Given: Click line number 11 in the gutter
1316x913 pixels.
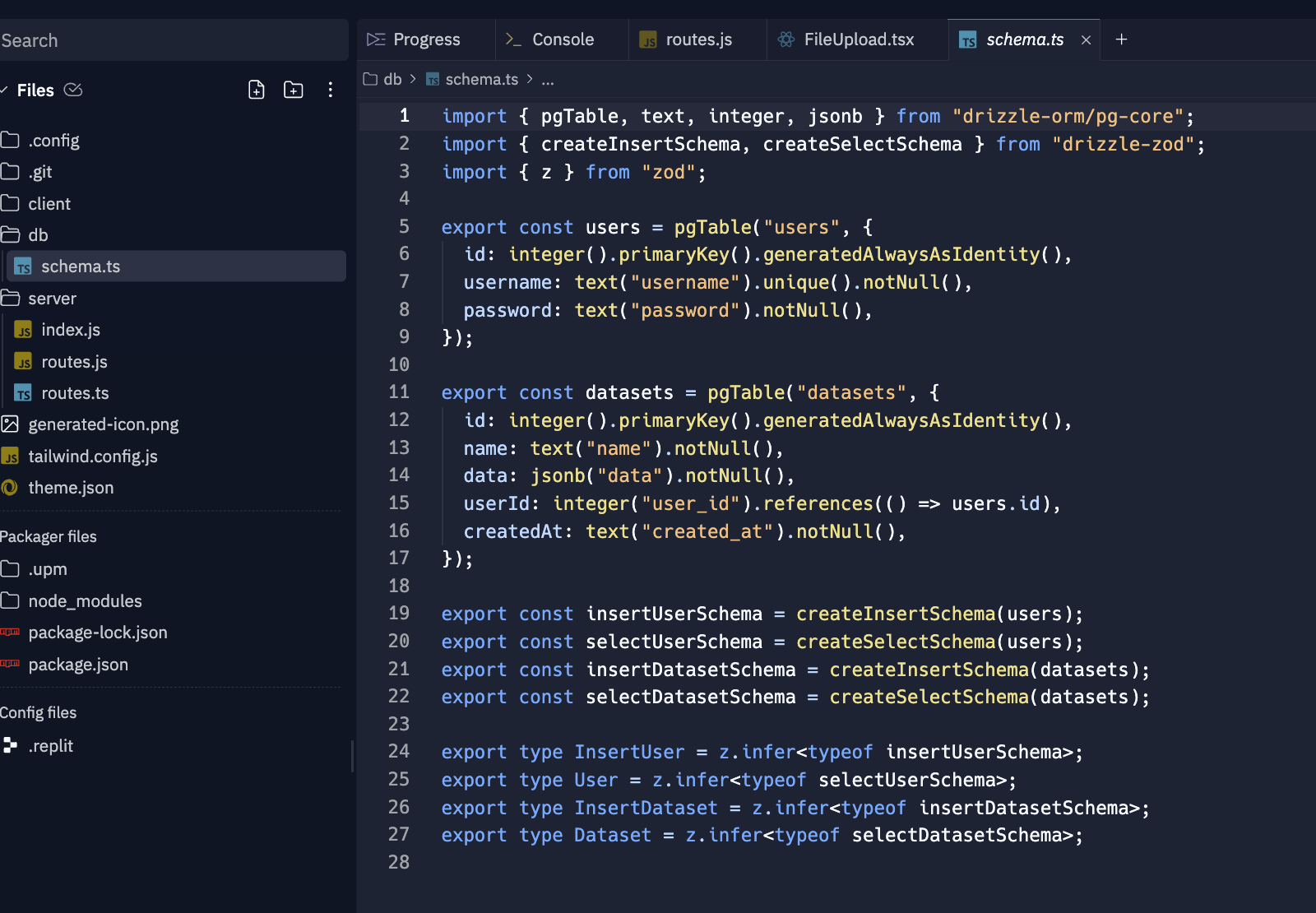Looking at the screenshot, I should pyautogui.click(x=399, y=392).
